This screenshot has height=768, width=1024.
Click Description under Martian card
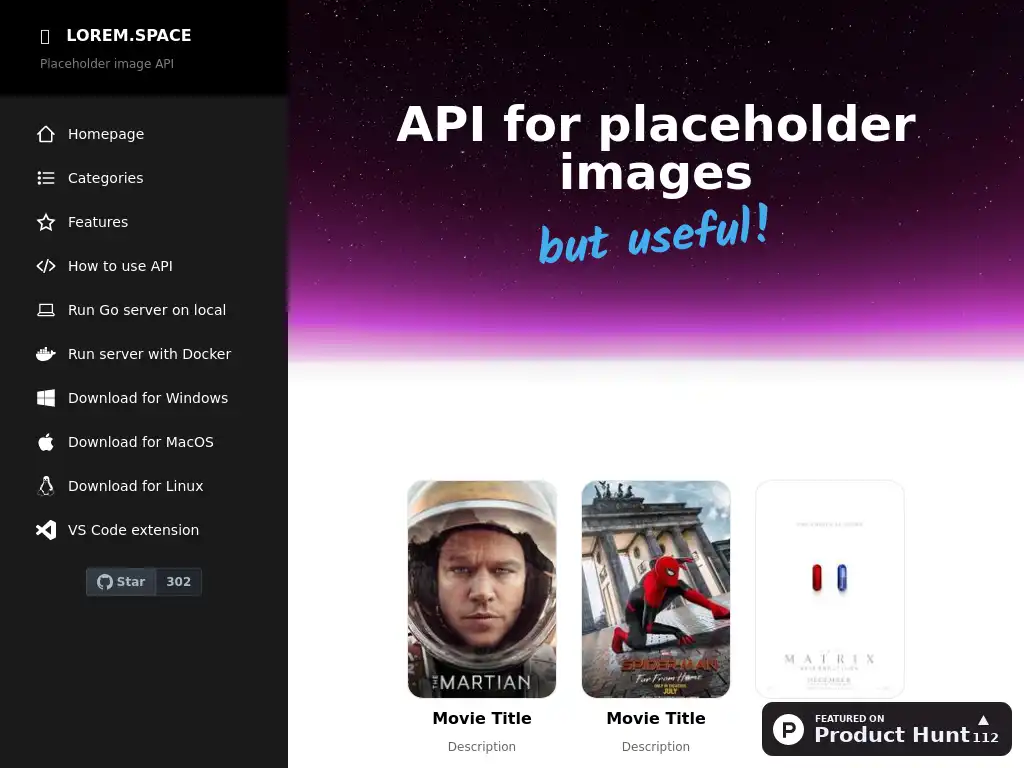coord(482,746)
